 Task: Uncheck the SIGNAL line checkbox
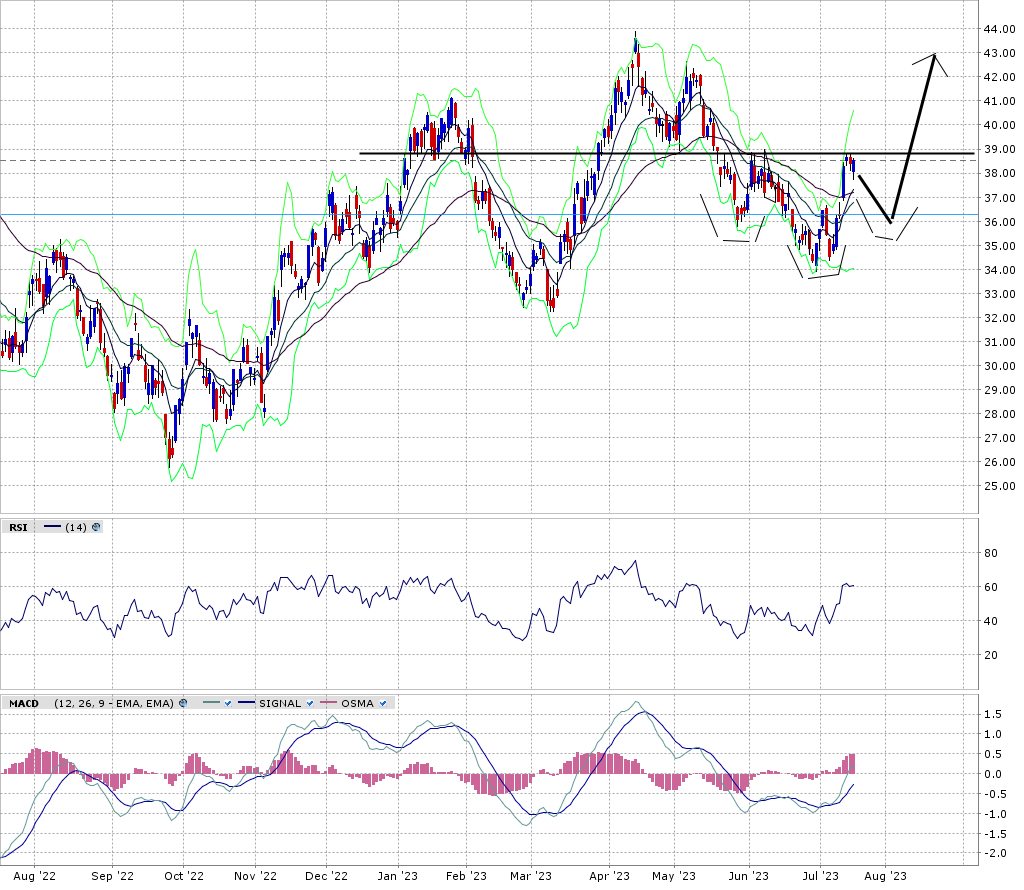pyautogui.click(x=312, y=703)
